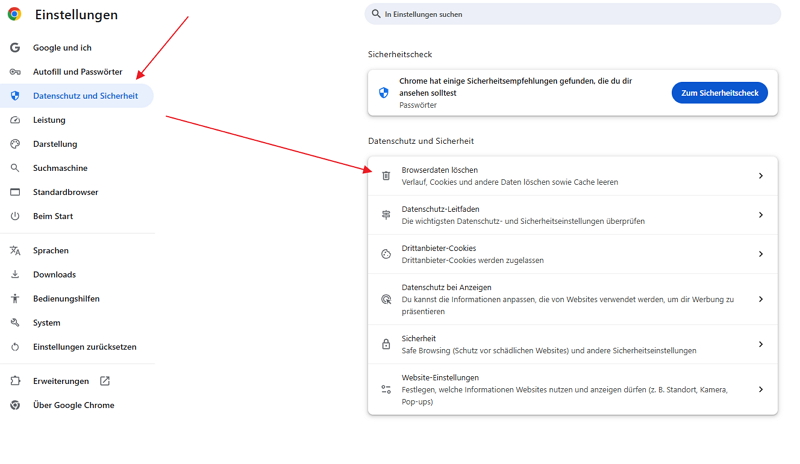Viewport: 800px width, 464px height.
Task: Expand Website-Einstellungen with its chevron arrow
Action: click(760, 390)
